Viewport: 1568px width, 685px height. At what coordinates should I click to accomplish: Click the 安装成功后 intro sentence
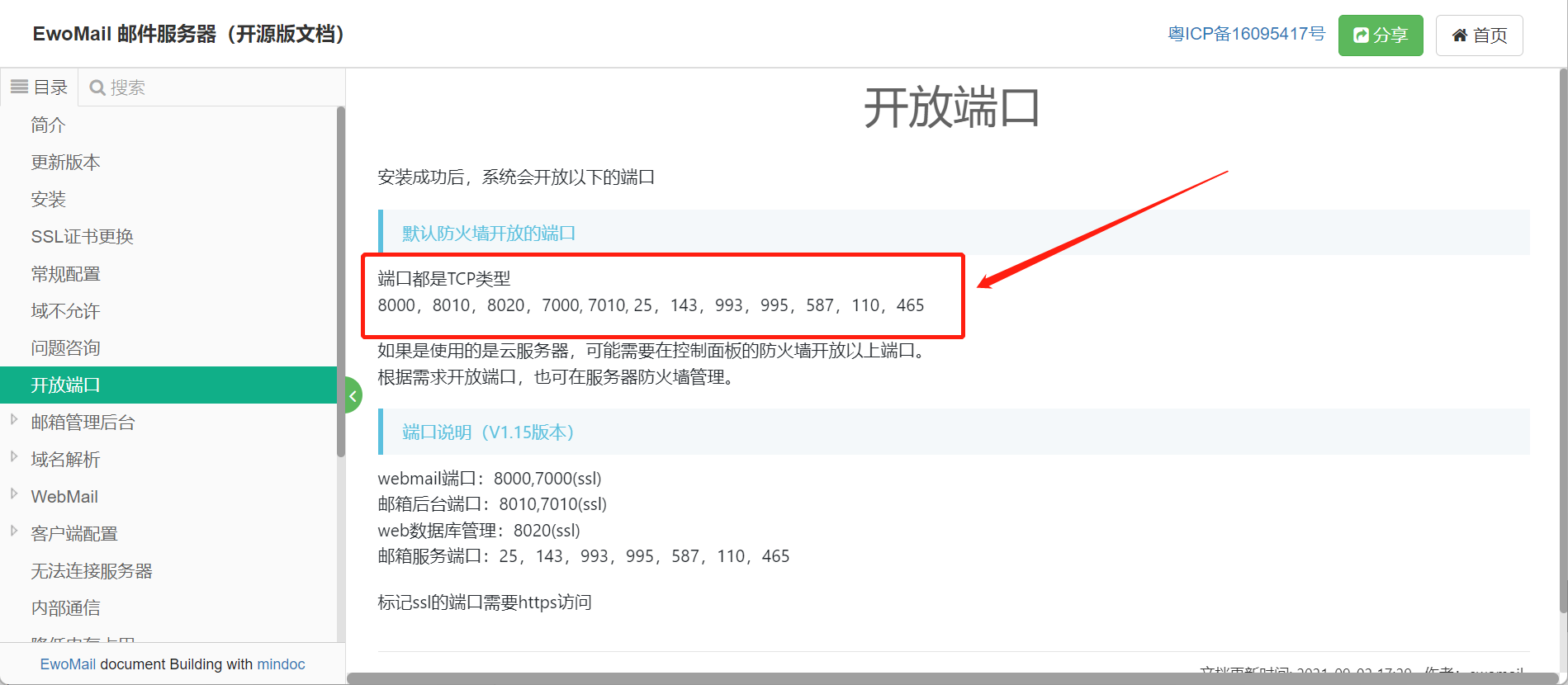coord(516,177)
